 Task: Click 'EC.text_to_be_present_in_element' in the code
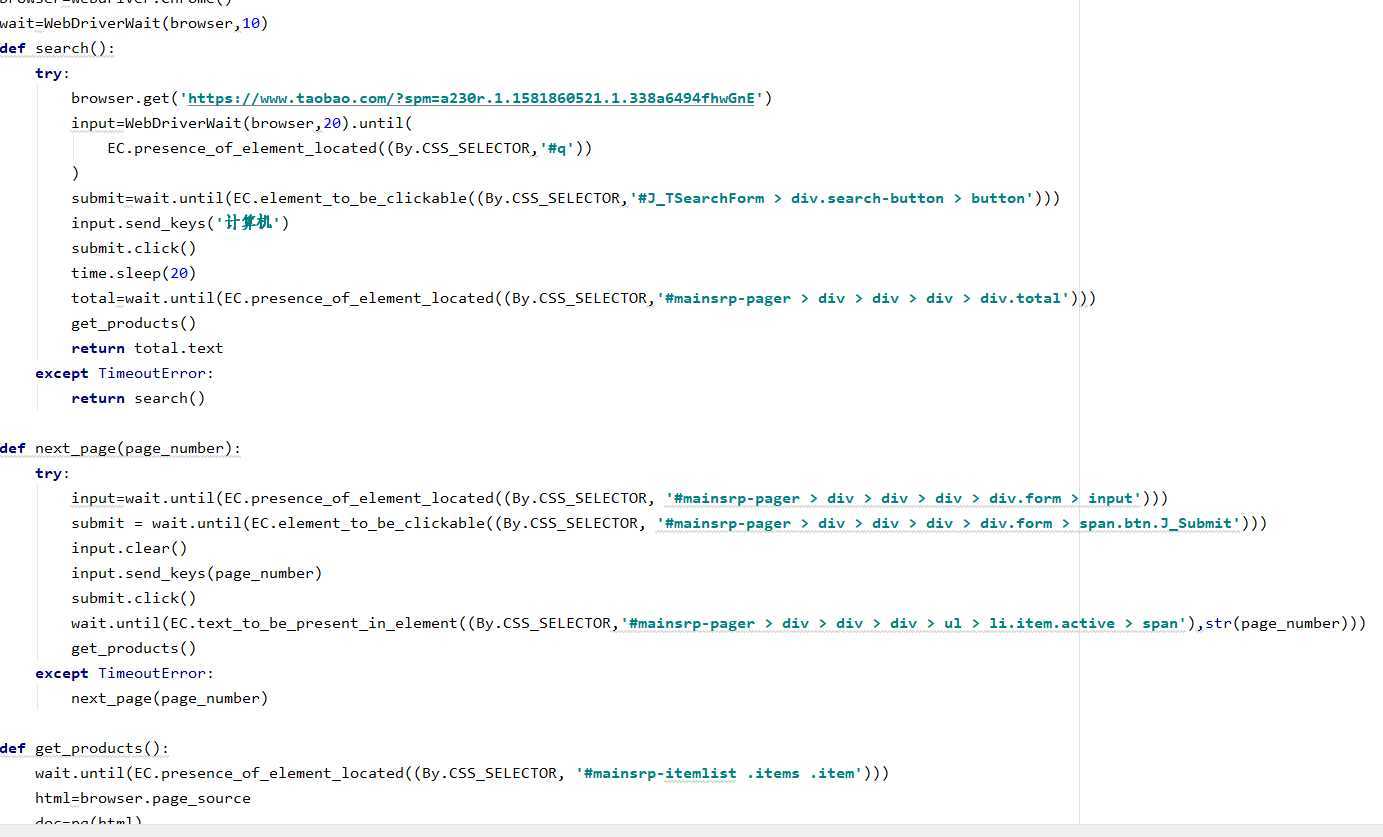pyautogui.click(x=313, y=623)
